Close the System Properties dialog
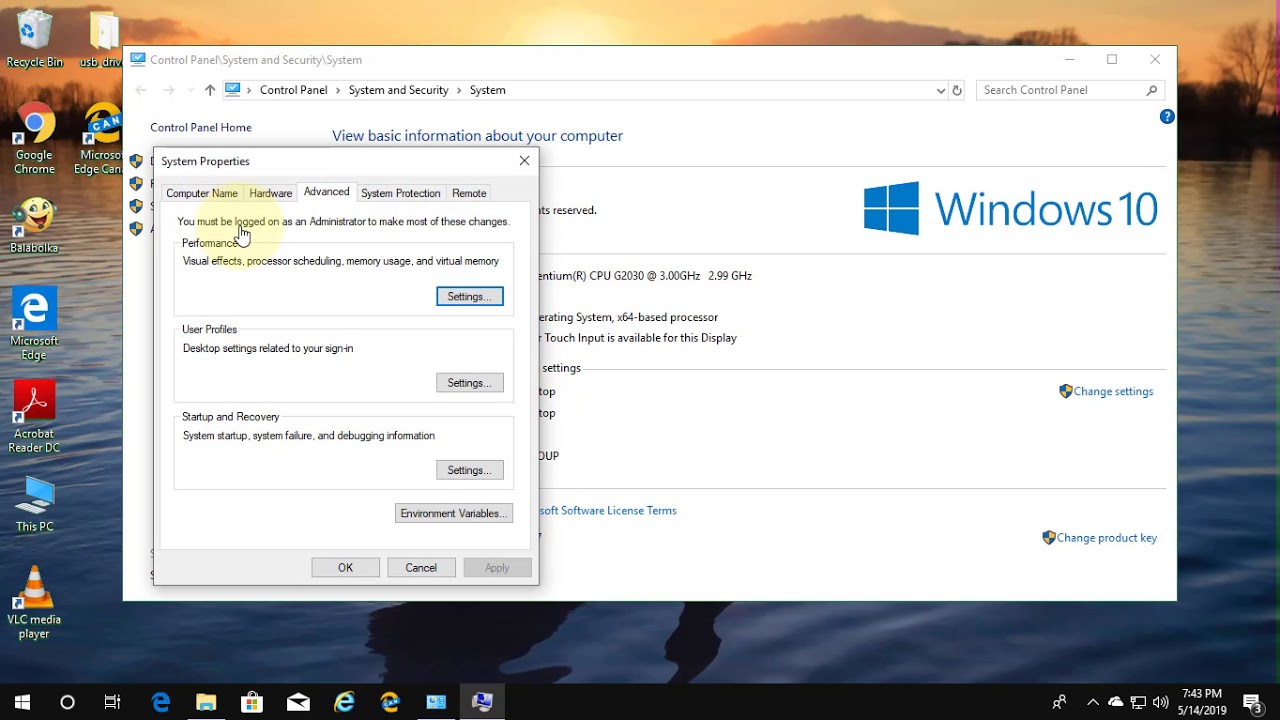The width and height of the screenshot is (1280, 720). (x=524, y=161)
